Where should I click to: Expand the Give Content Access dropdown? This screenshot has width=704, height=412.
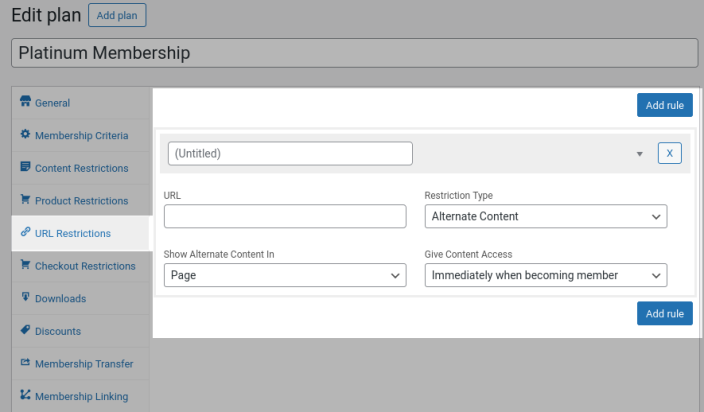[545, 275]
